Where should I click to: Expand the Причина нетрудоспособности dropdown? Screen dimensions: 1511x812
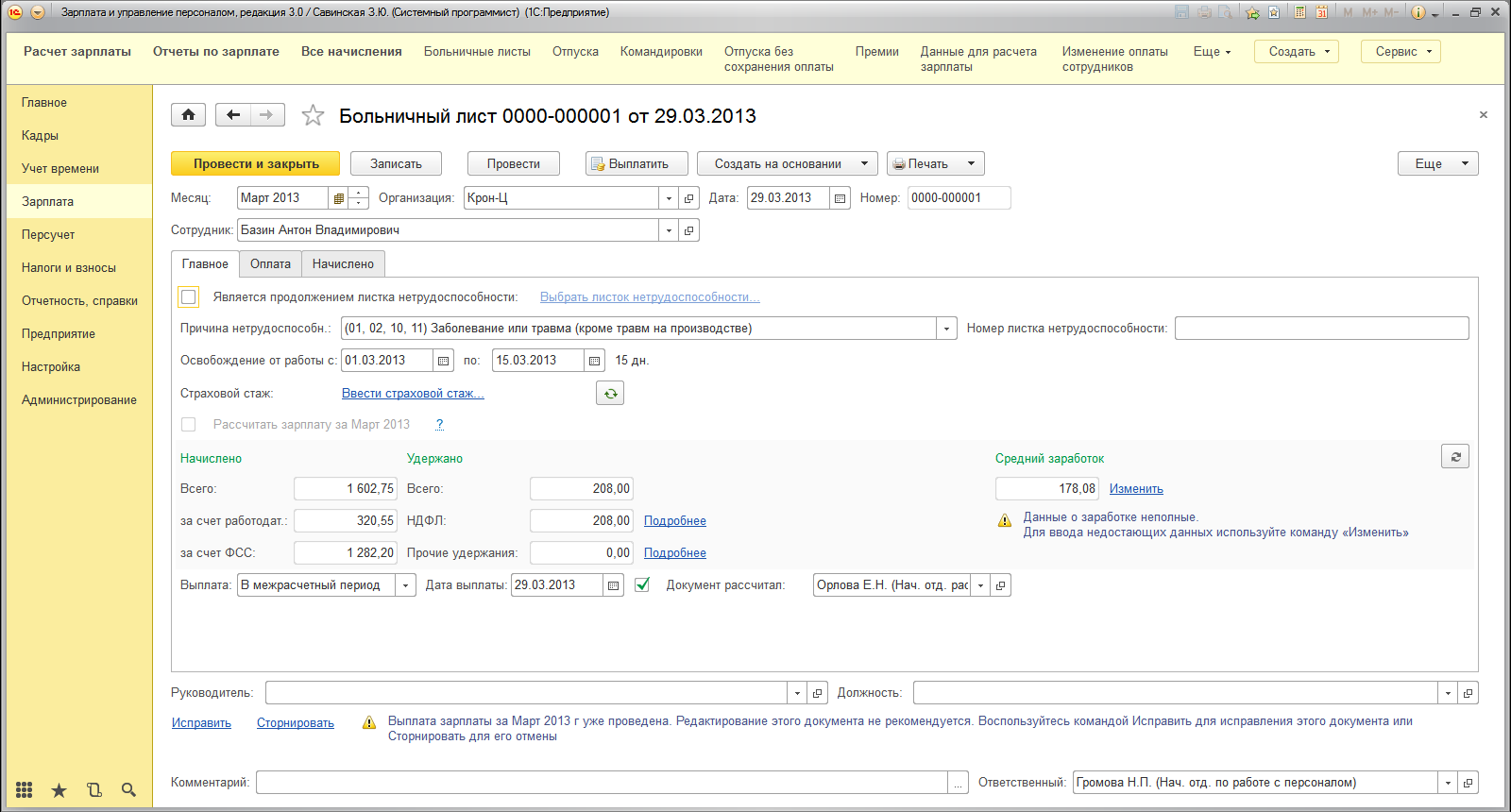pyautogui.click(x=946, y=329)
